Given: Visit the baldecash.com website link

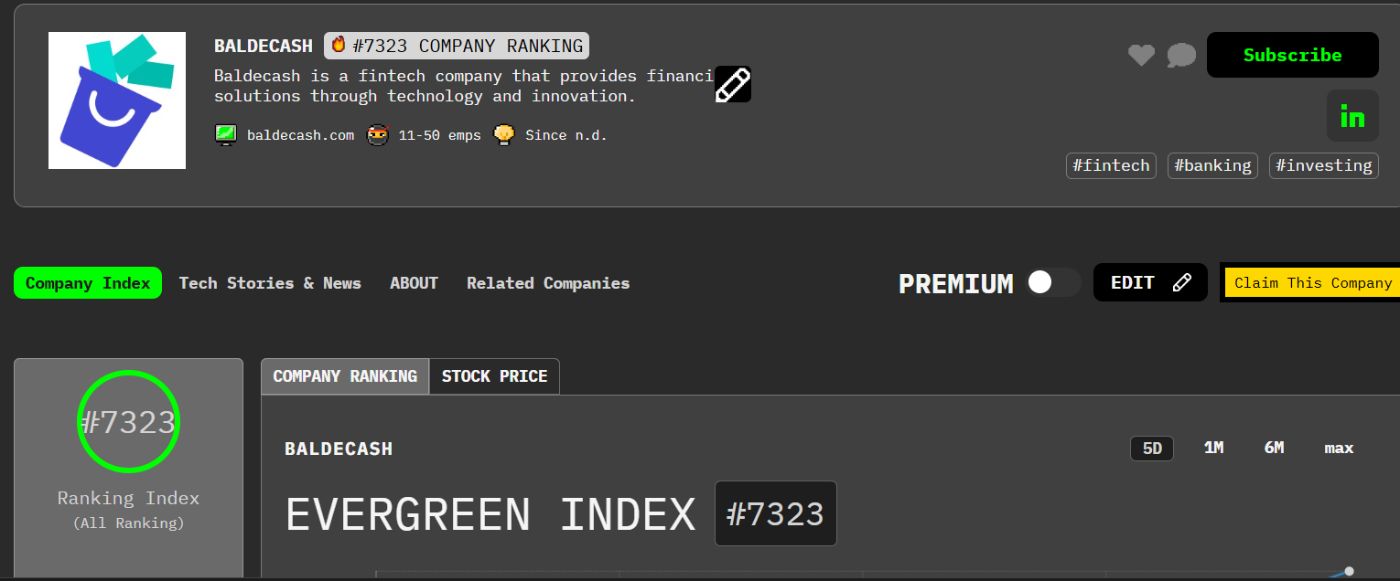Looking at the screenshot, I should pos(300,135).
